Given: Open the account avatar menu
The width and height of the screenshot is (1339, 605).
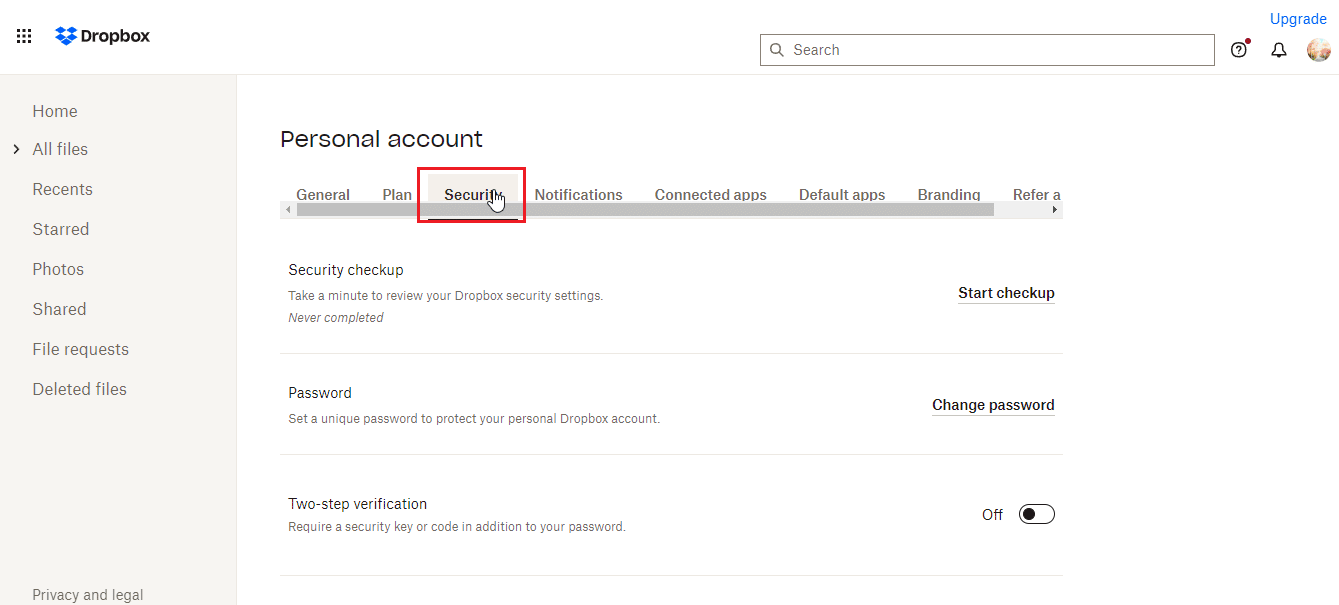Looking at the screenshot, I should pos(1319,50).
